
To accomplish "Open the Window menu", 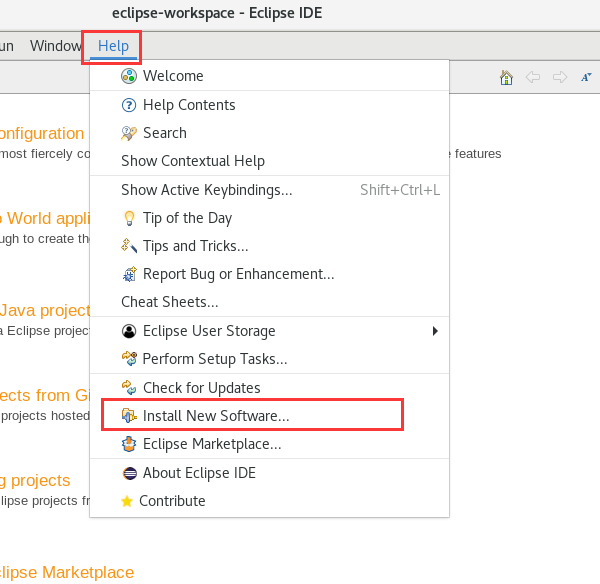I will [55, 46].
